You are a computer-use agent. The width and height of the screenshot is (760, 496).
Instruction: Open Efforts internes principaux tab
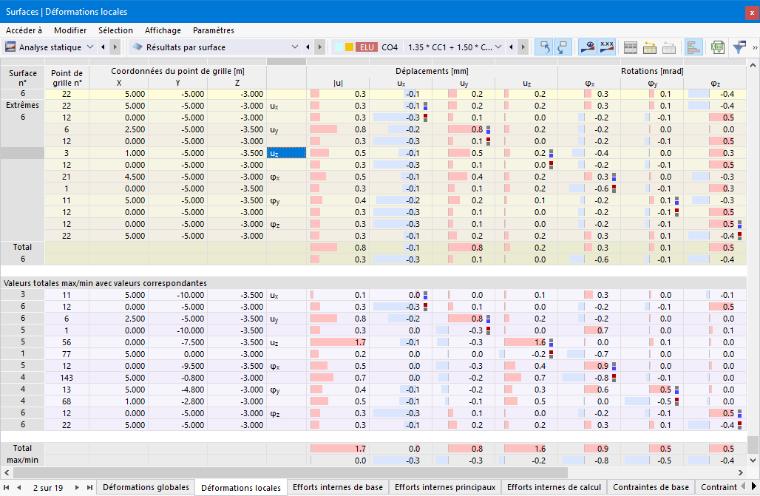445,487
